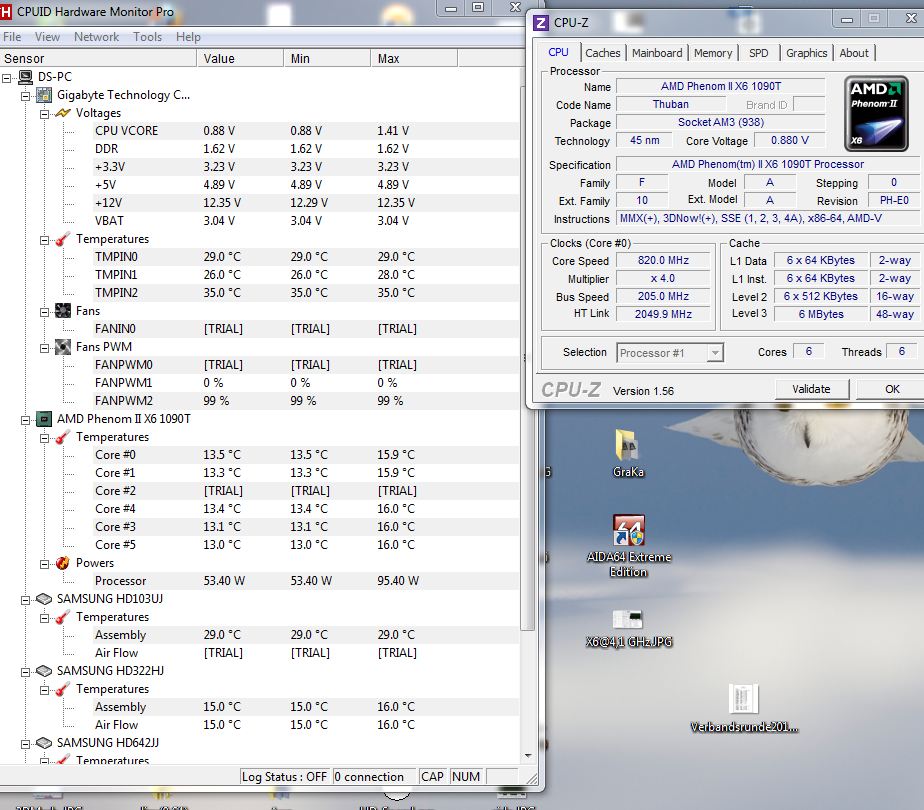Click the HD103UJ Temperatures thermometer icon

(x=63, y=617)
